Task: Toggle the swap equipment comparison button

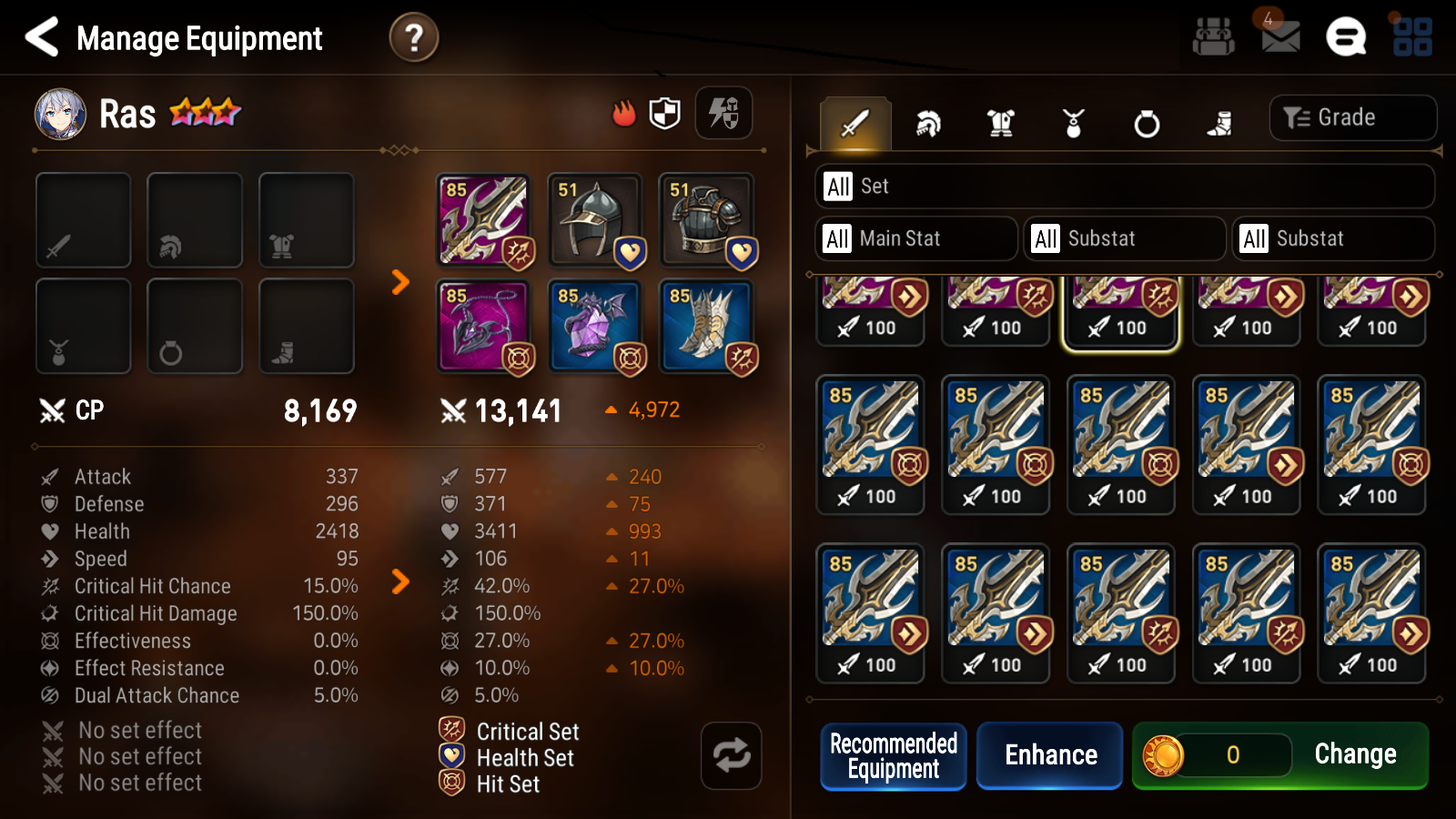Action: point(732,755)
